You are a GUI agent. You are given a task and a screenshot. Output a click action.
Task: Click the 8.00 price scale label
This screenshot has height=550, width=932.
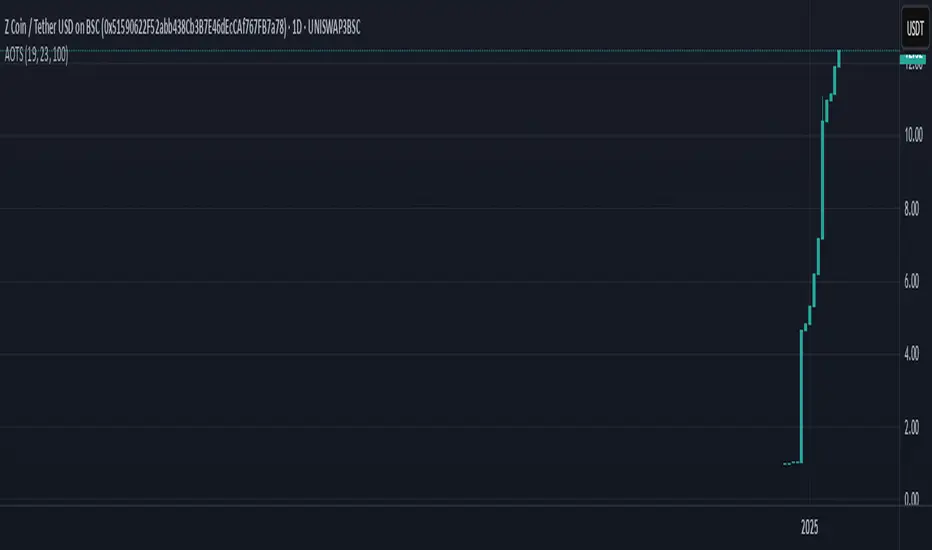[912, 209]
